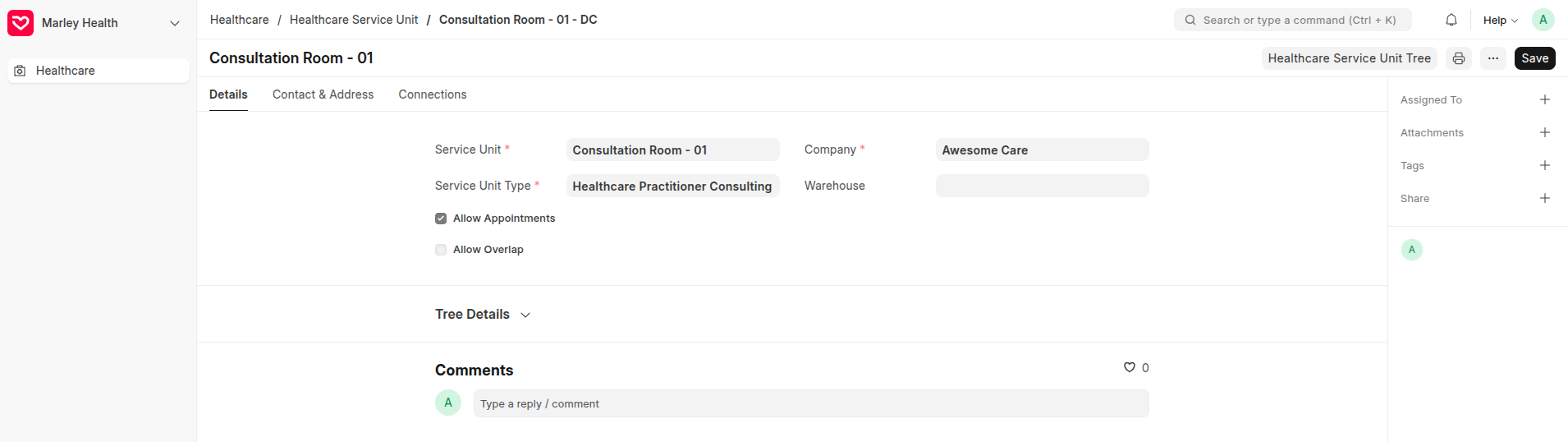The width and height of the screenshot is (1568, 442).
Task: Open the Marley Health workspace dropdown
Action: 175,23
